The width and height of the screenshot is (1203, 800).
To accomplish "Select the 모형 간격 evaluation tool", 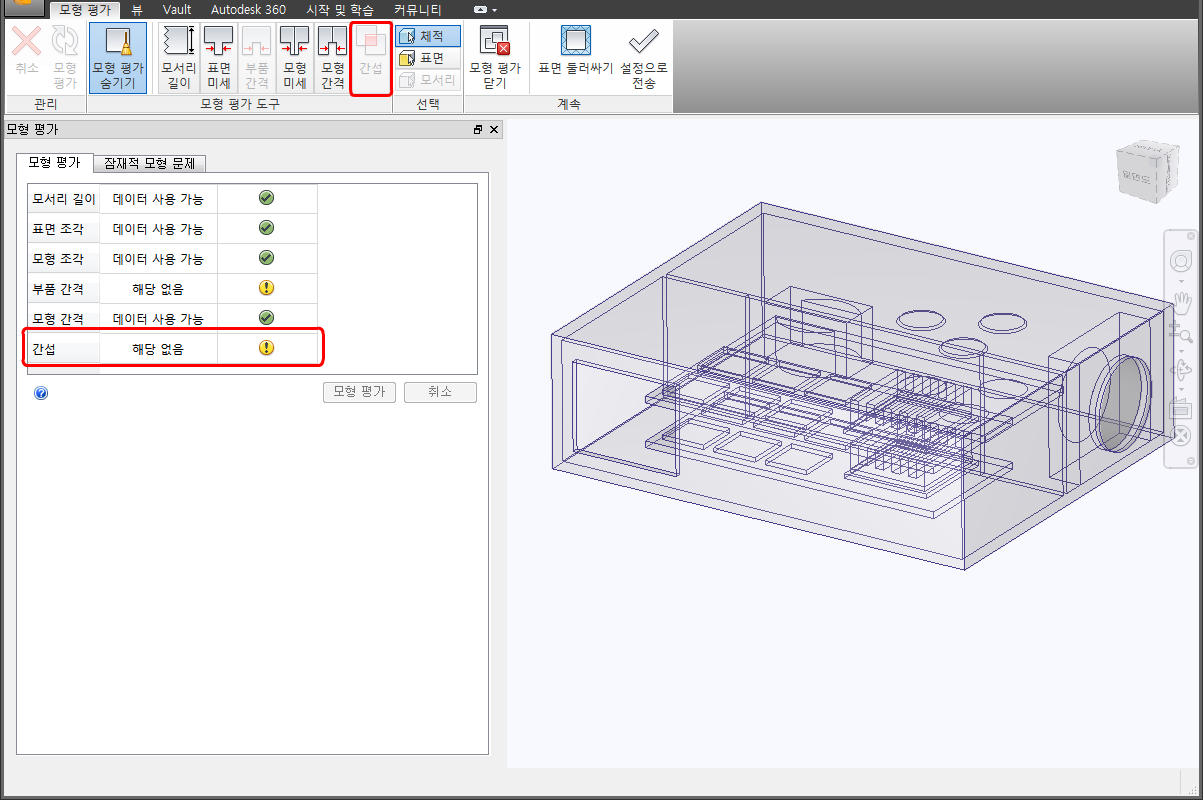I will (x=332, y=58).
